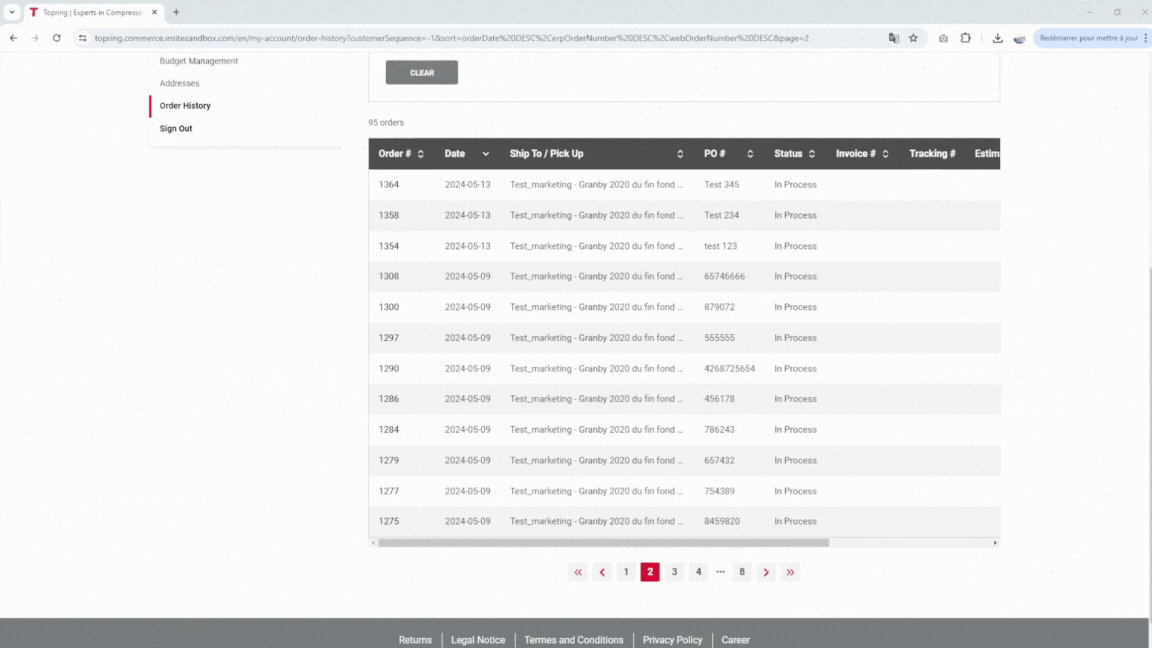Sort by PO # column arrows
Image resolution: width=1152 pixels, height=648 pixels.
pos(750,154)
